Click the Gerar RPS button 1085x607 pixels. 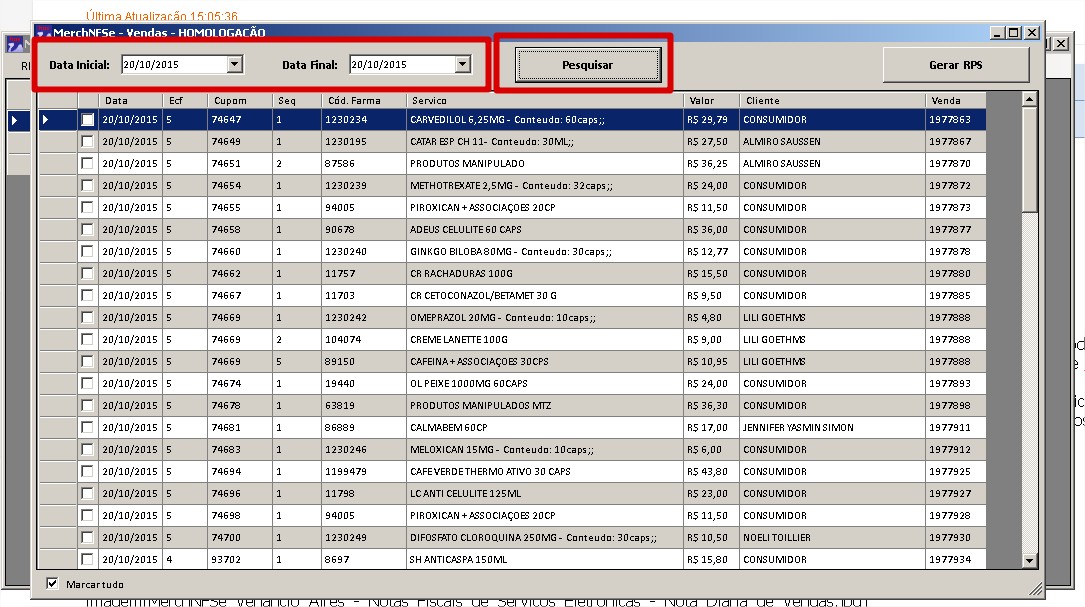[955, 65]
